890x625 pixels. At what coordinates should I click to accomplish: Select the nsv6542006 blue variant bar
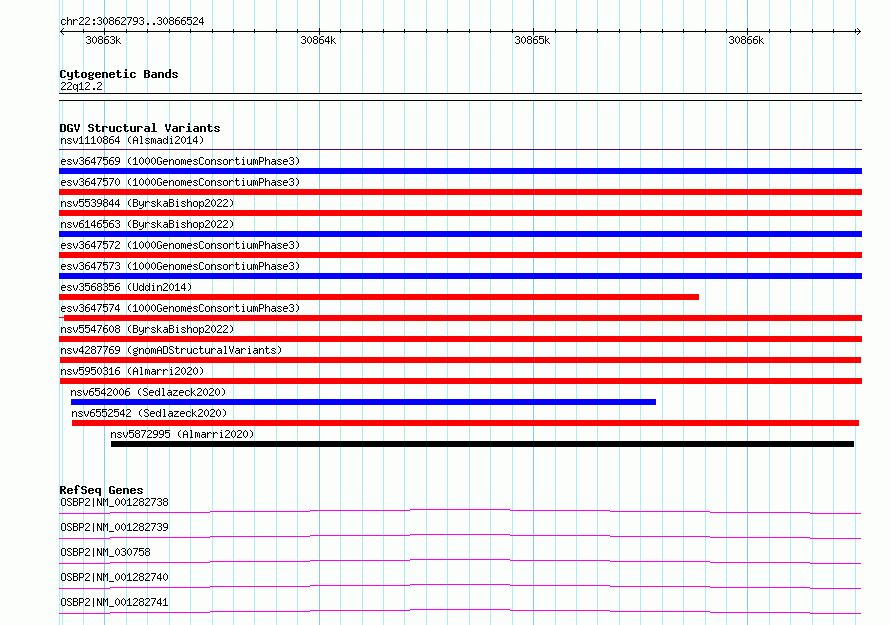click(x=363, y=402)
